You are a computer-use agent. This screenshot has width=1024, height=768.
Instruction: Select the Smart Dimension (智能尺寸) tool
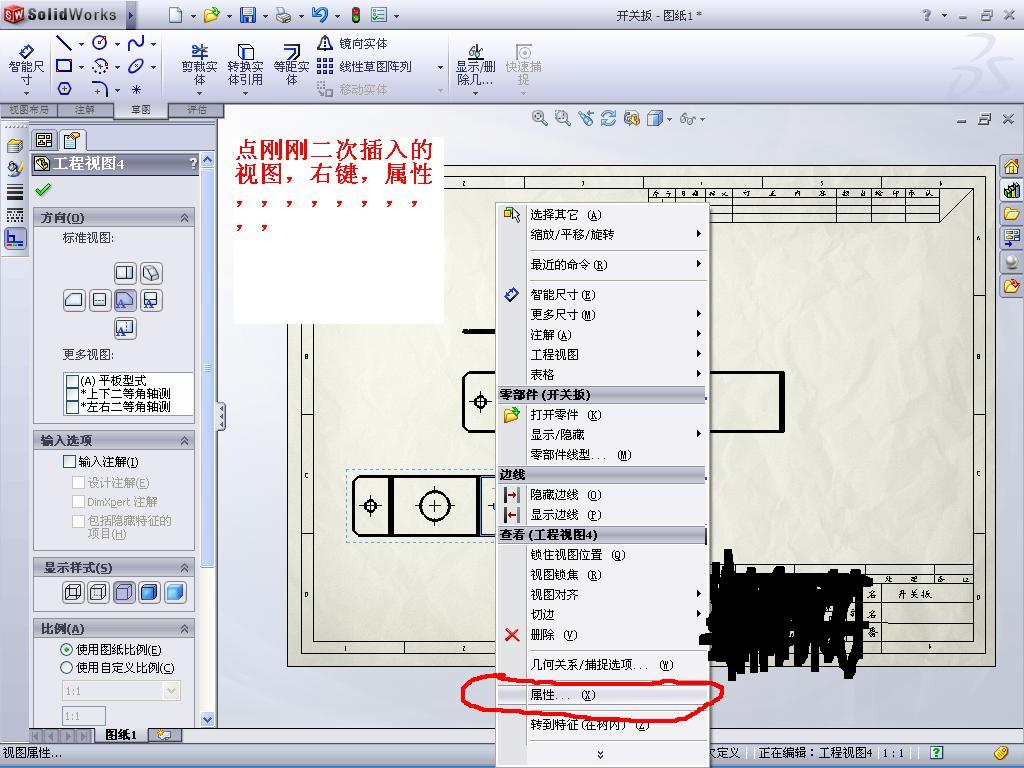point(26,65)
